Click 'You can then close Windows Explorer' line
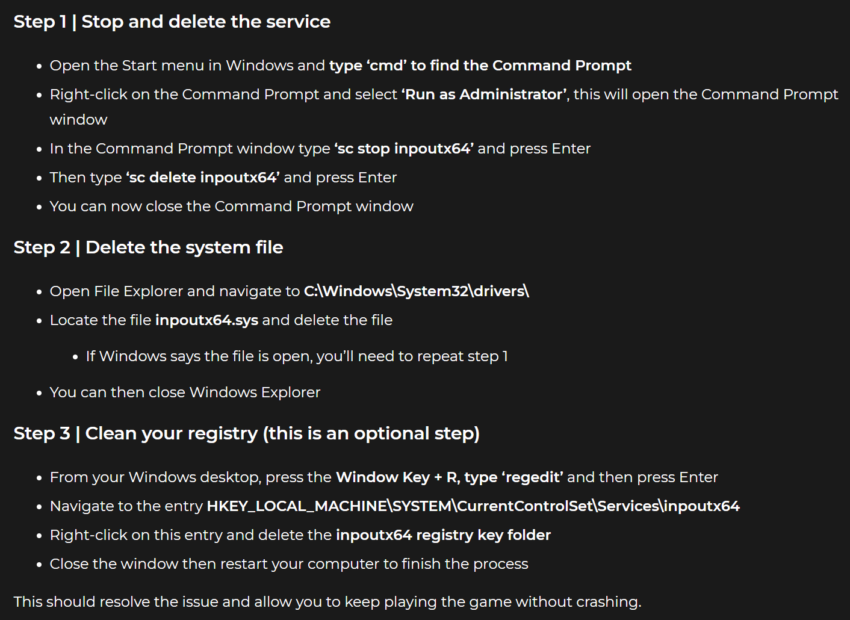850x620 pixels. coord(185,392)
